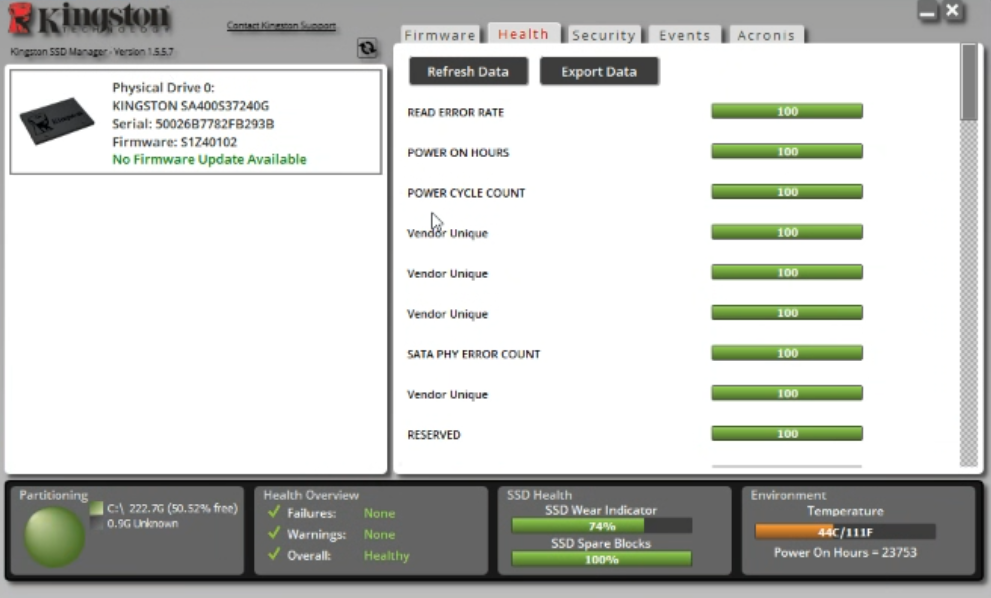991x598 pixels.
Task: Click the POWER CYCLE COUNT label
Action: (466, 193)
